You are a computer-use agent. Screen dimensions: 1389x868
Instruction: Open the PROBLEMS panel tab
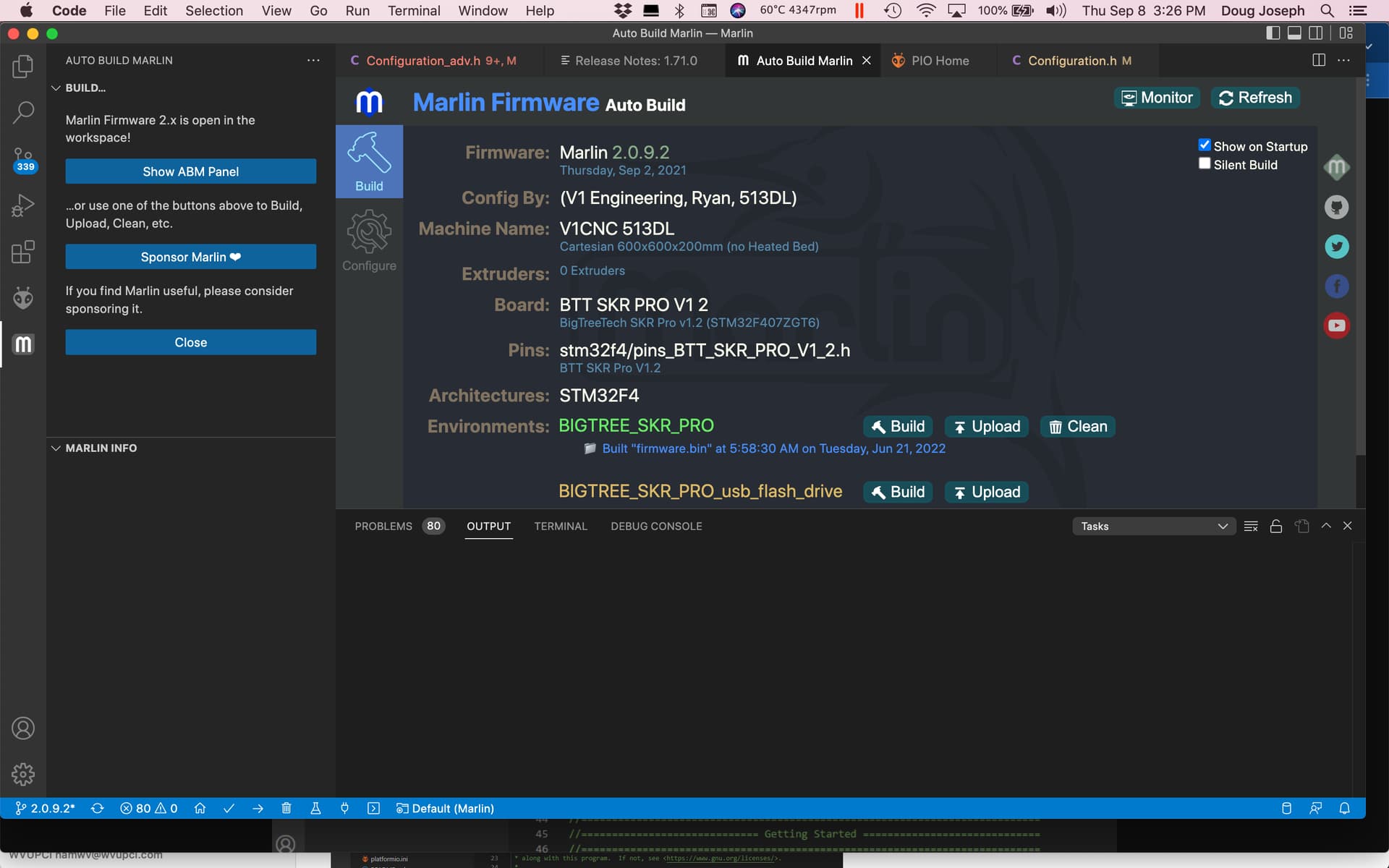tap(399, 526)
